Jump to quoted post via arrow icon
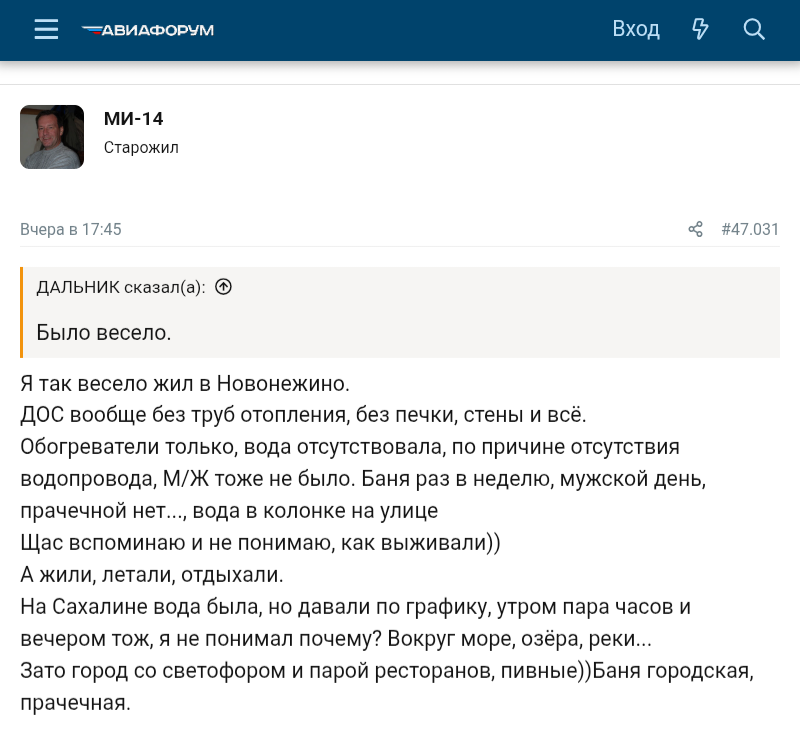 click(223, 287)
